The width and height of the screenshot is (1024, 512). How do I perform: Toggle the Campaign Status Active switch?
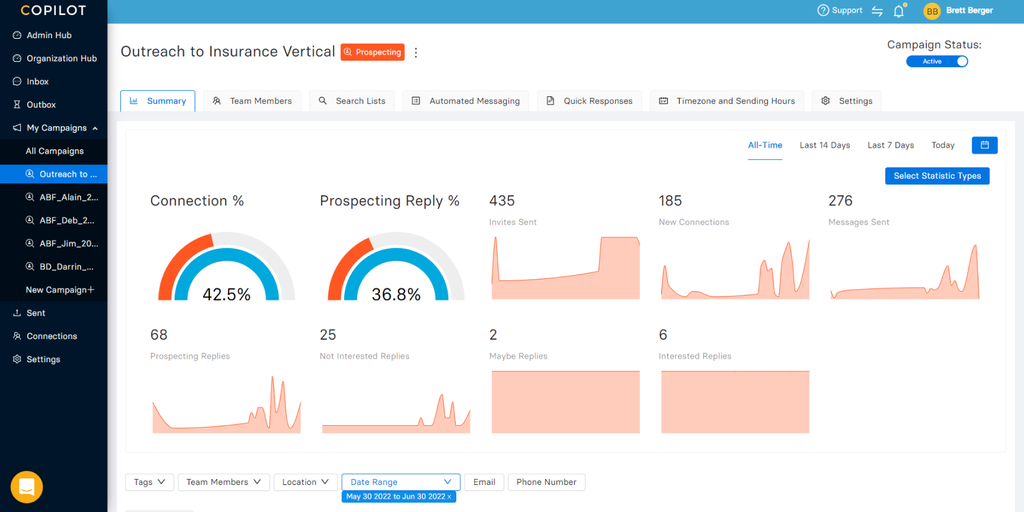936,61
